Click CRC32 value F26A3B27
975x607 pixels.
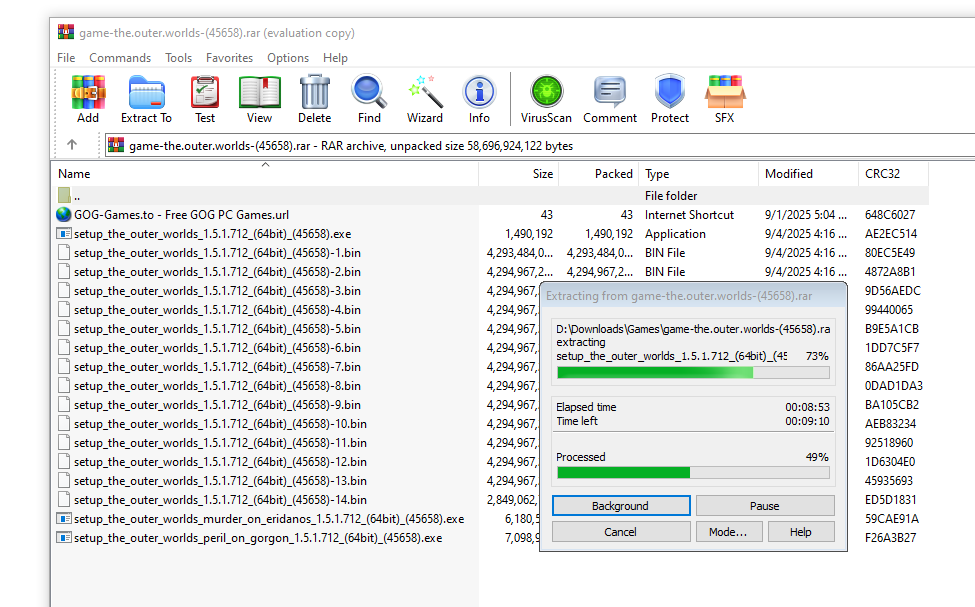tap(890, 537)
